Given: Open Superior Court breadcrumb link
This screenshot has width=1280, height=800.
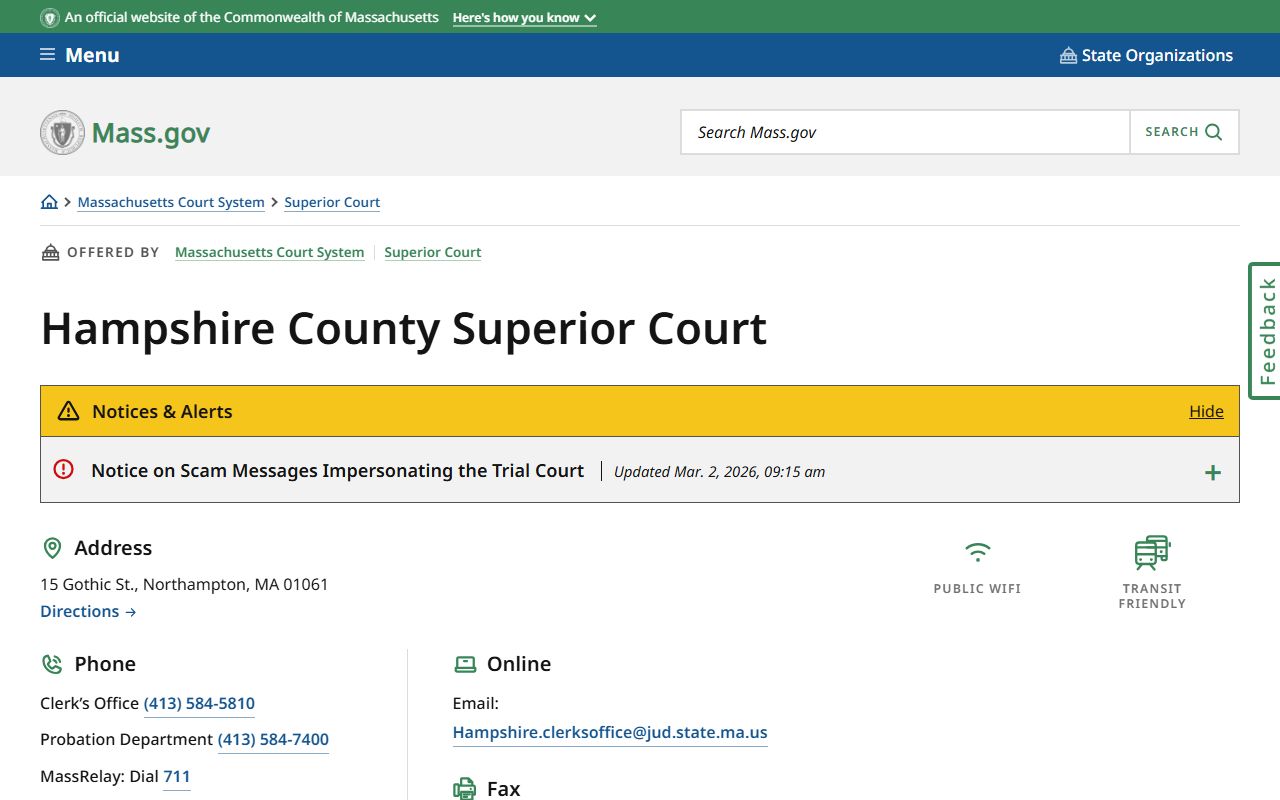Looking at the screenshot, I should [x=332, y=202].
